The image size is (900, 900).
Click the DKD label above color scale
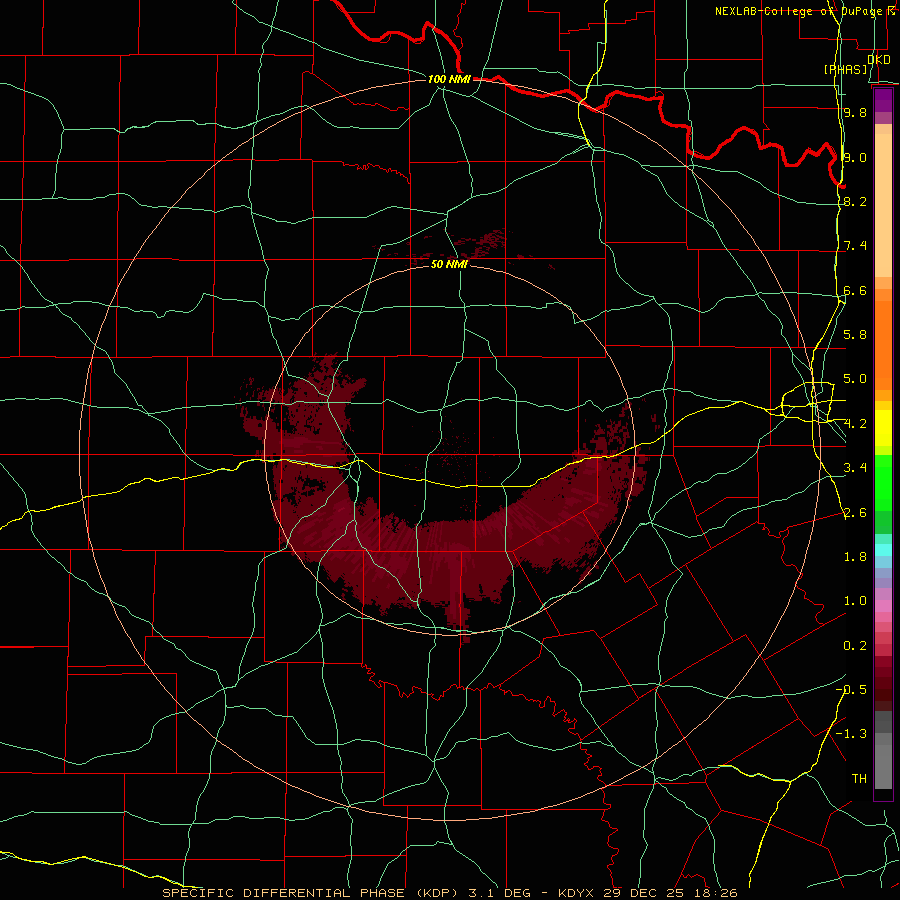(x=879, y=59)
